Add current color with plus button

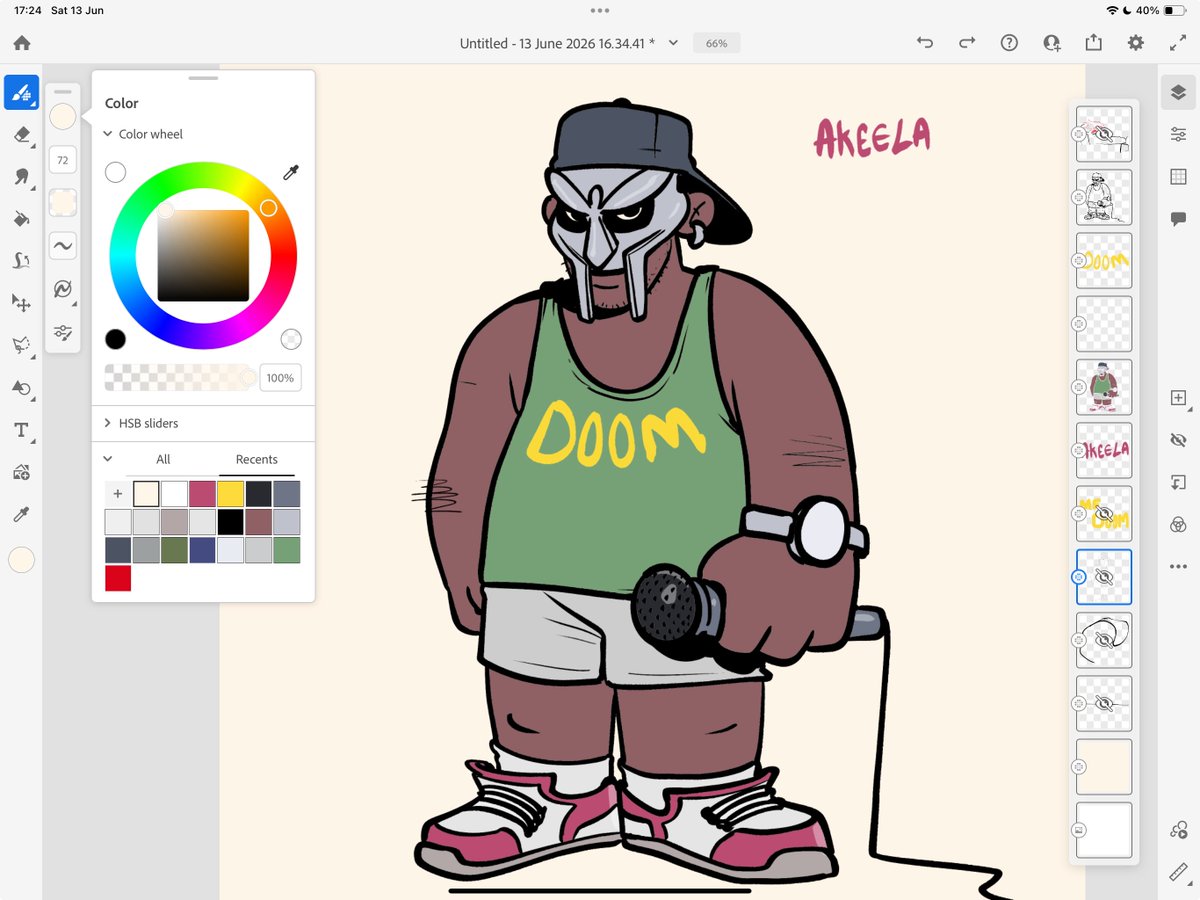coord(118,494)
